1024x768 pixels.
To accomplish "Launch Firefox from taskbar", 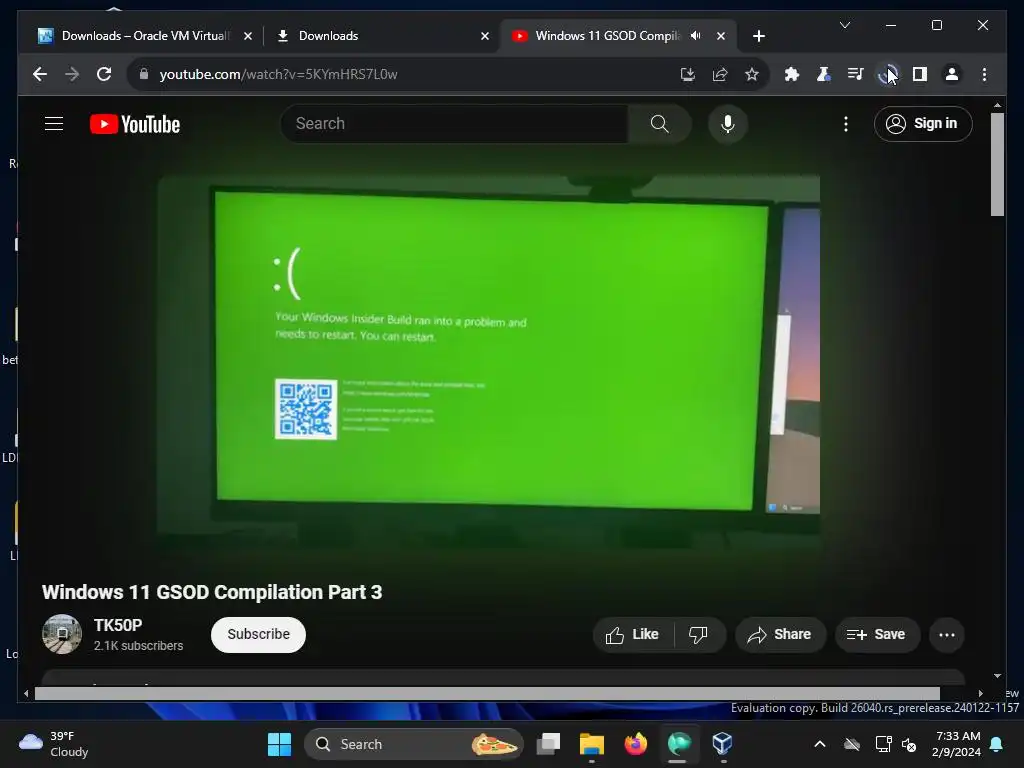I will pyautogui.click(x=635, y=744).
